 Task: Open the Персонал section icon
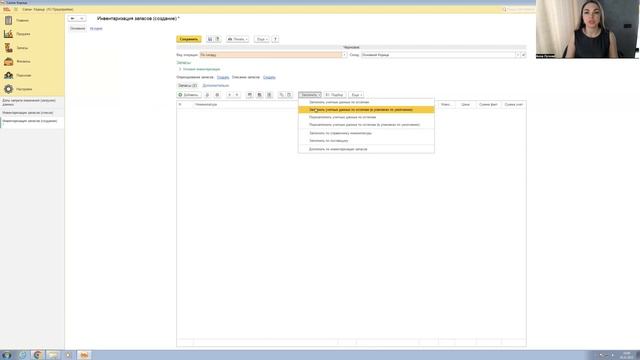click(8, 76)
